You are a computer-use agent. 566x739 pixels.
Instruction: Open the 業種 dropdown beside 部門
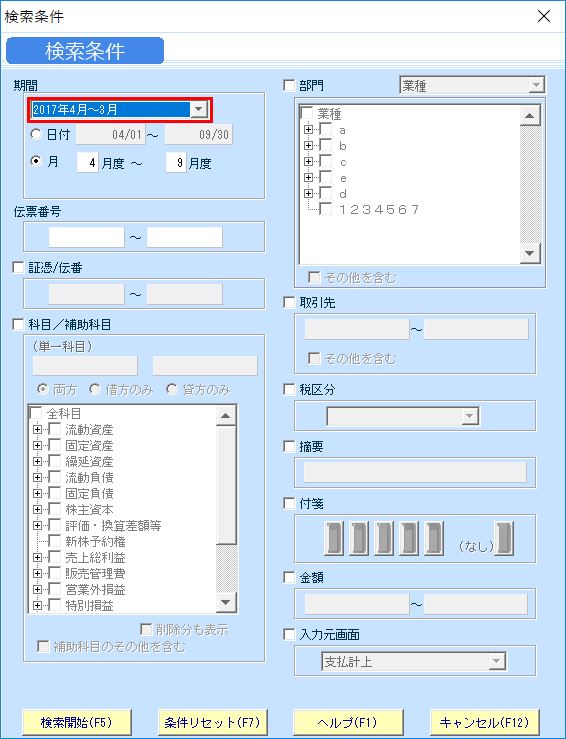click(x=536, y=85)
